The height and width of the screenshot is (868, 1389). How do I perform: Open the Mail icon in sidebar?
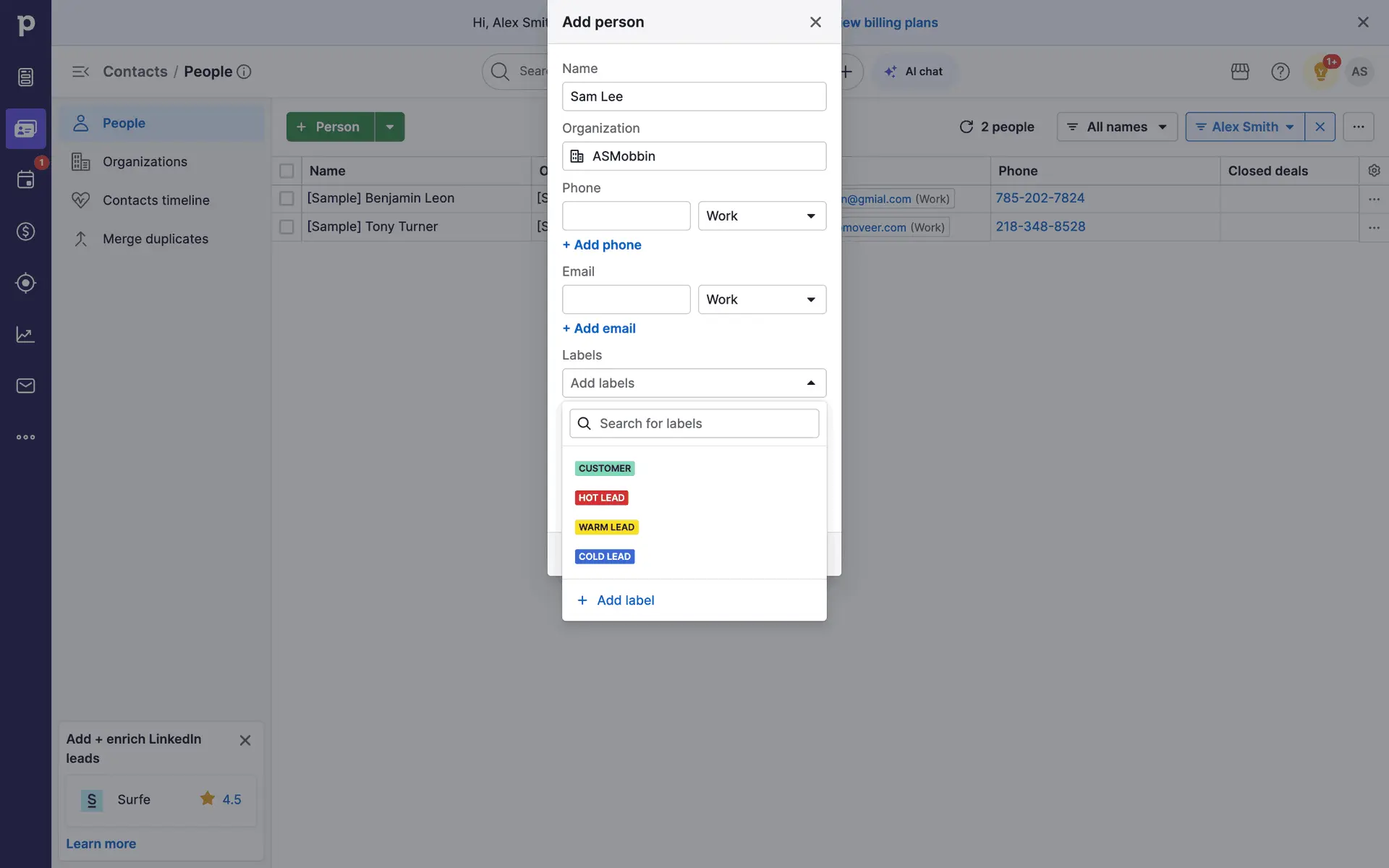pos(25,386)
